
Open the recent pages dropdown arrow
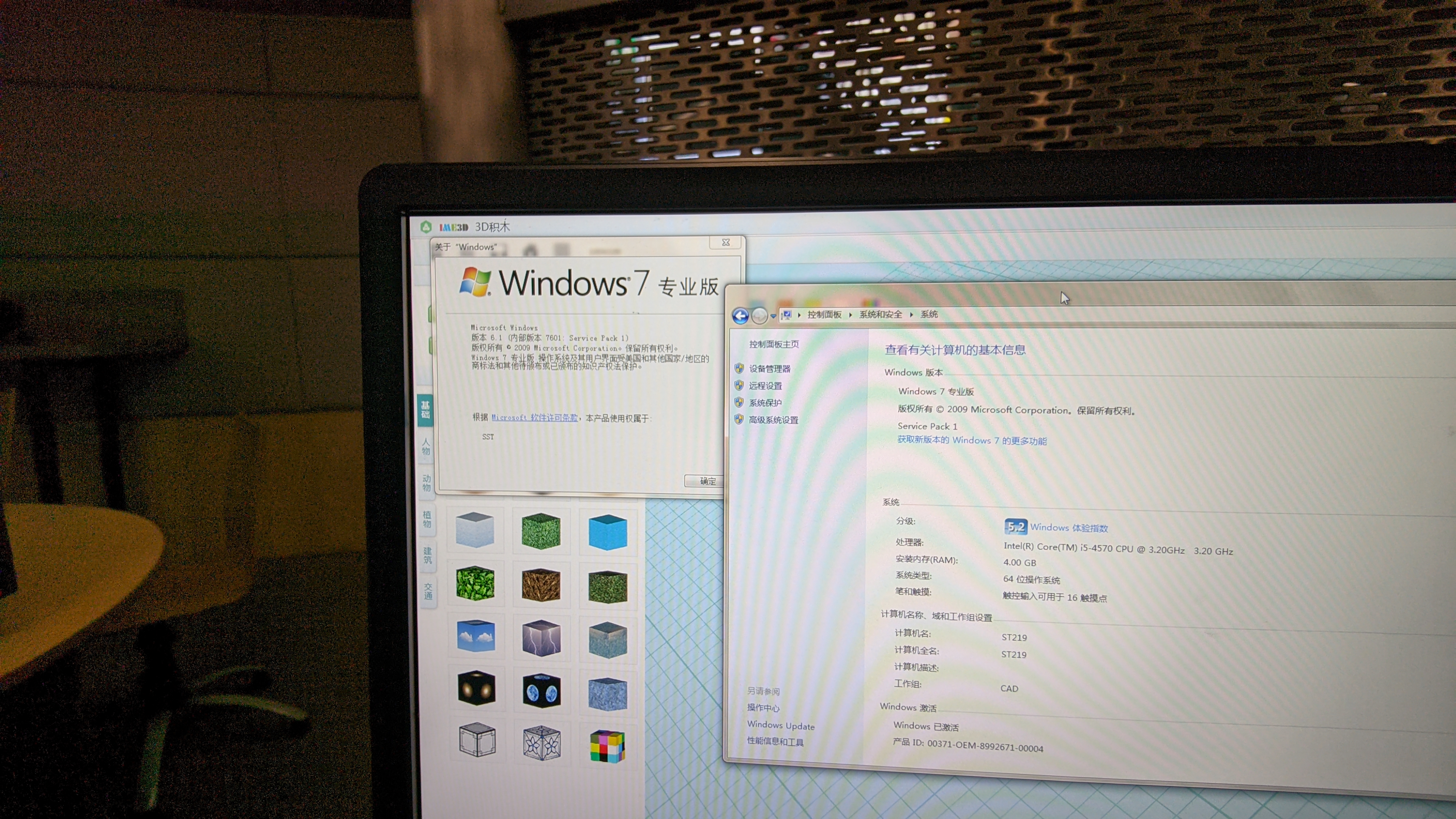(x=773, y=316)
